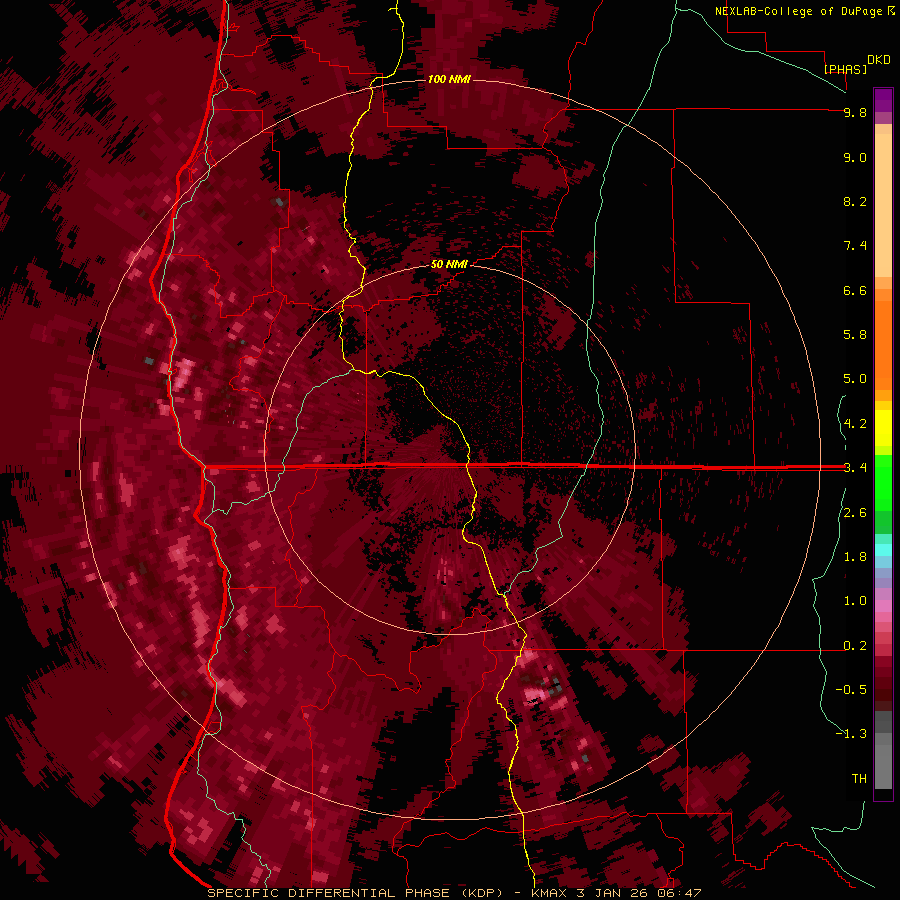Click the KMAX 3 JAN 26 06:47 timestamp
The height and width of the screenshot is (900, 900).
616,893
